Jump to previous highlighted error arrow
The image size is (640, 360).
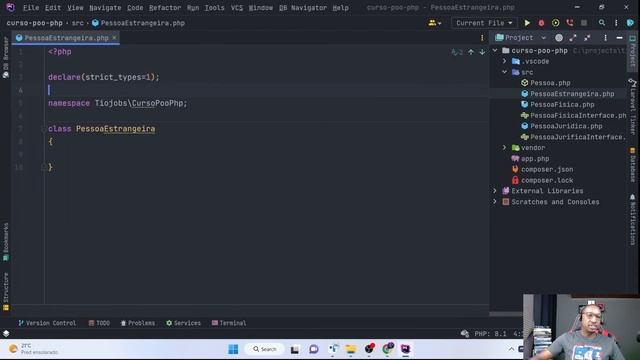pos(471,52)
